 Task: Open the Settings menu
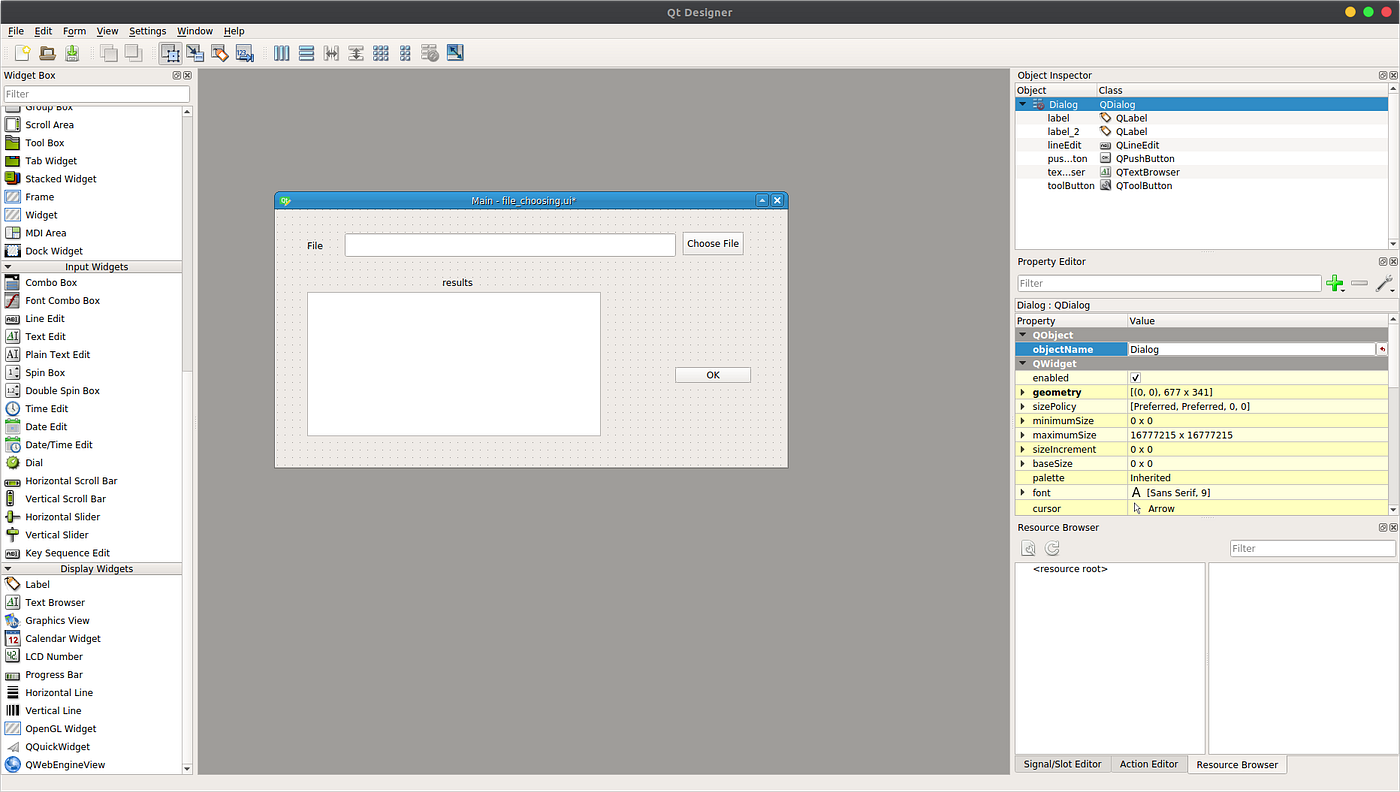148,31
